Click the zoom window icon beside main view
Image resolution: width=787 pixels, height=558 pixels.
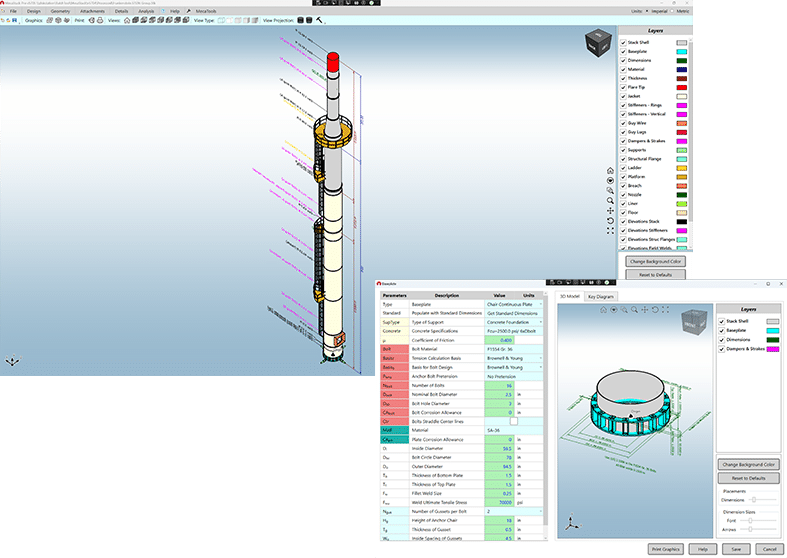click(610, 191)
